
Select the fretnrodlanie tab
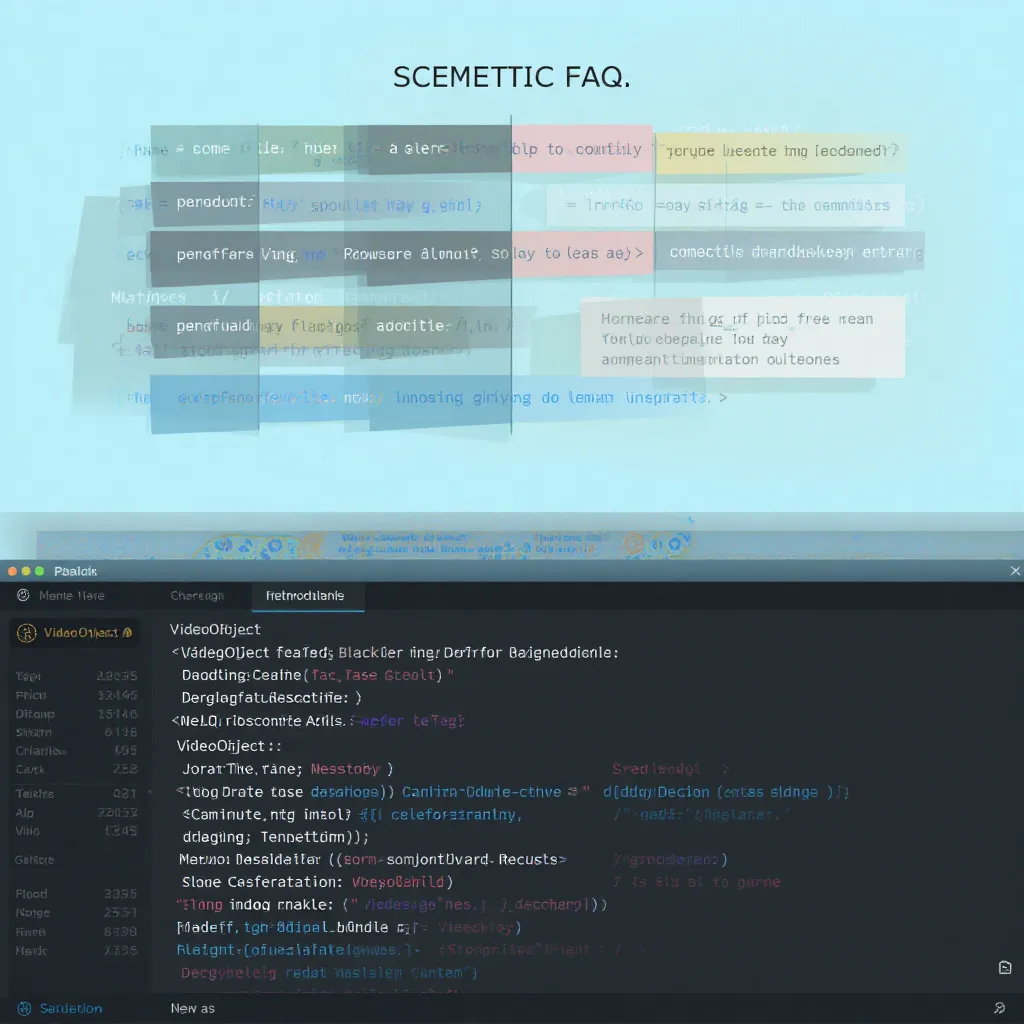click(305, 595)
